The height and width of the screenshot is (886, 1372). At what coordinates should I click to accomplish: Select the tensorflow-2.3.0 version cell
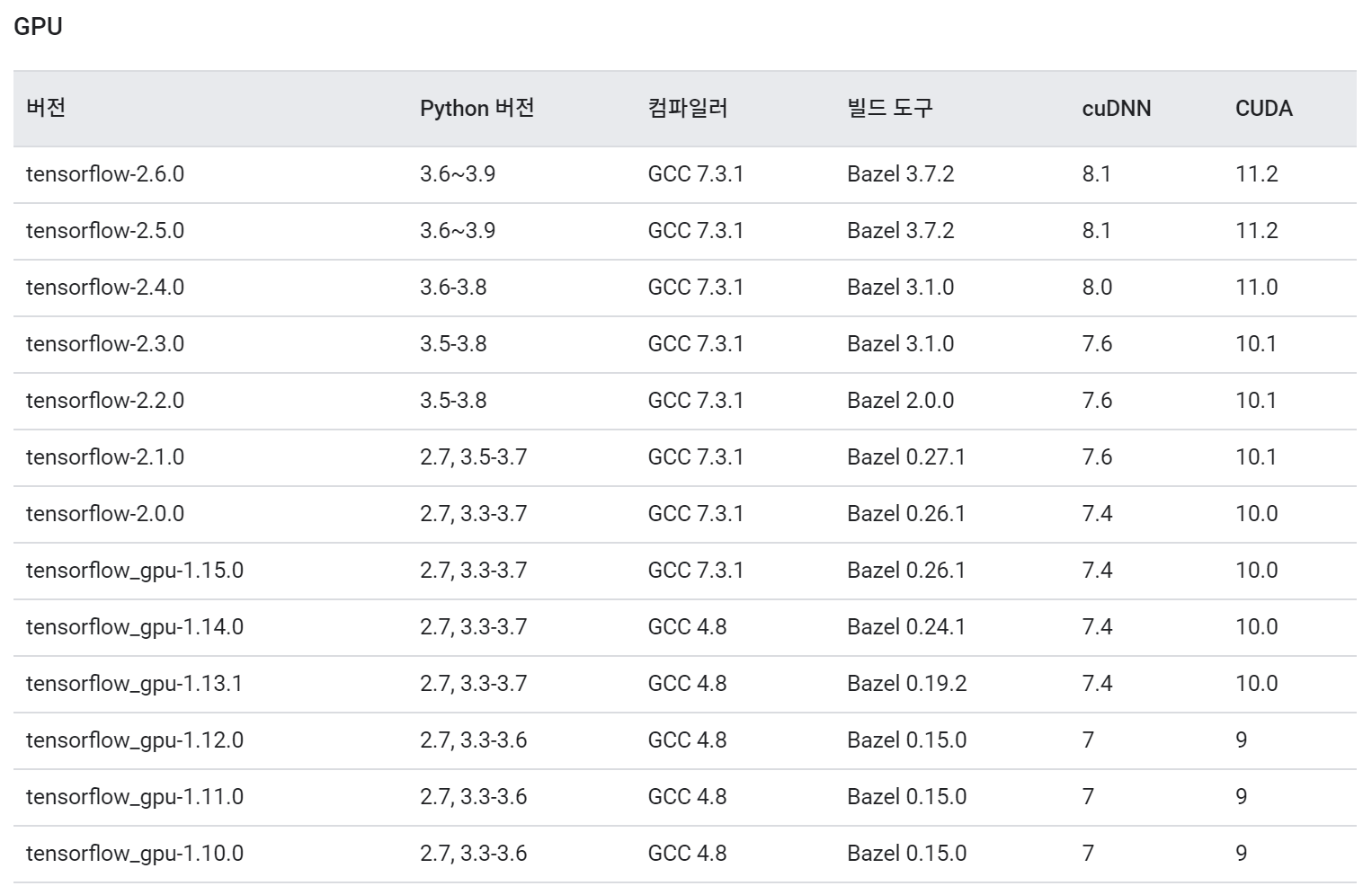tap(104, 344)
